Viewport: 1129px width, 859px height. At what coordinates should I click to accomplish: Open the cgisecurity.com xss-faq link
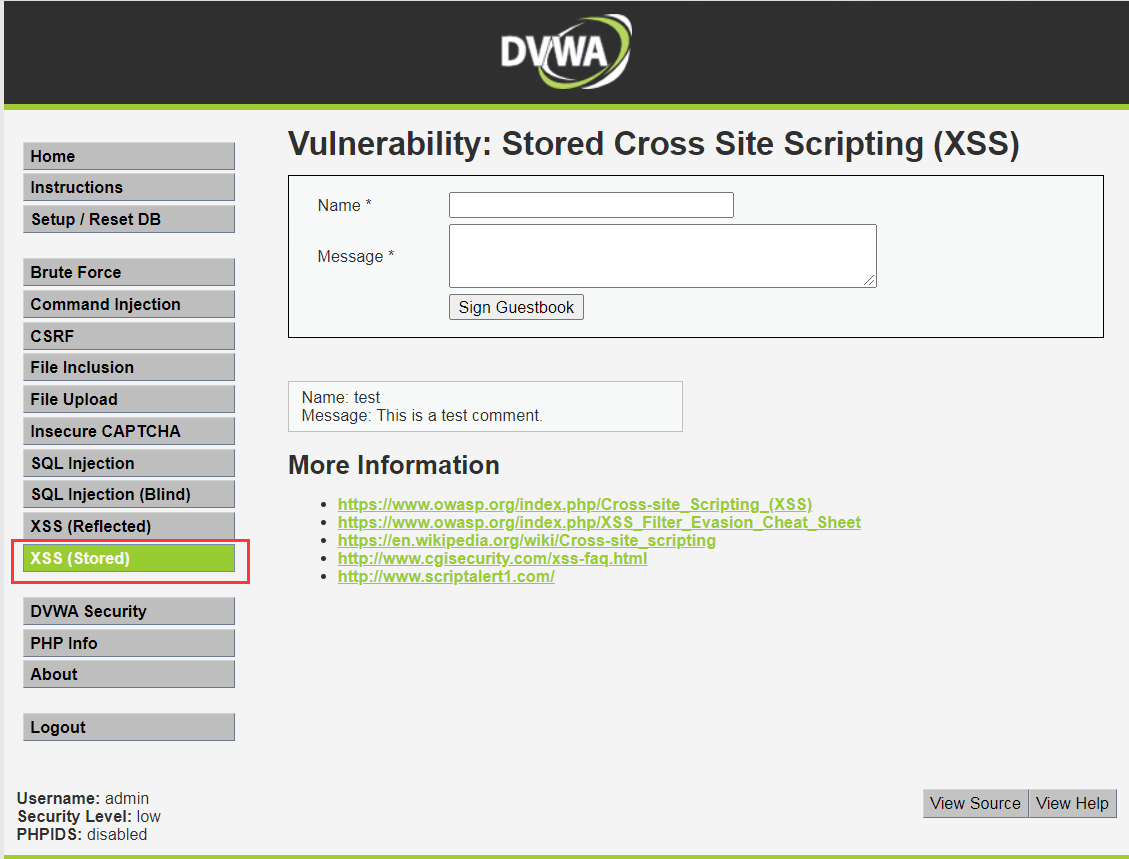point(492,558)
